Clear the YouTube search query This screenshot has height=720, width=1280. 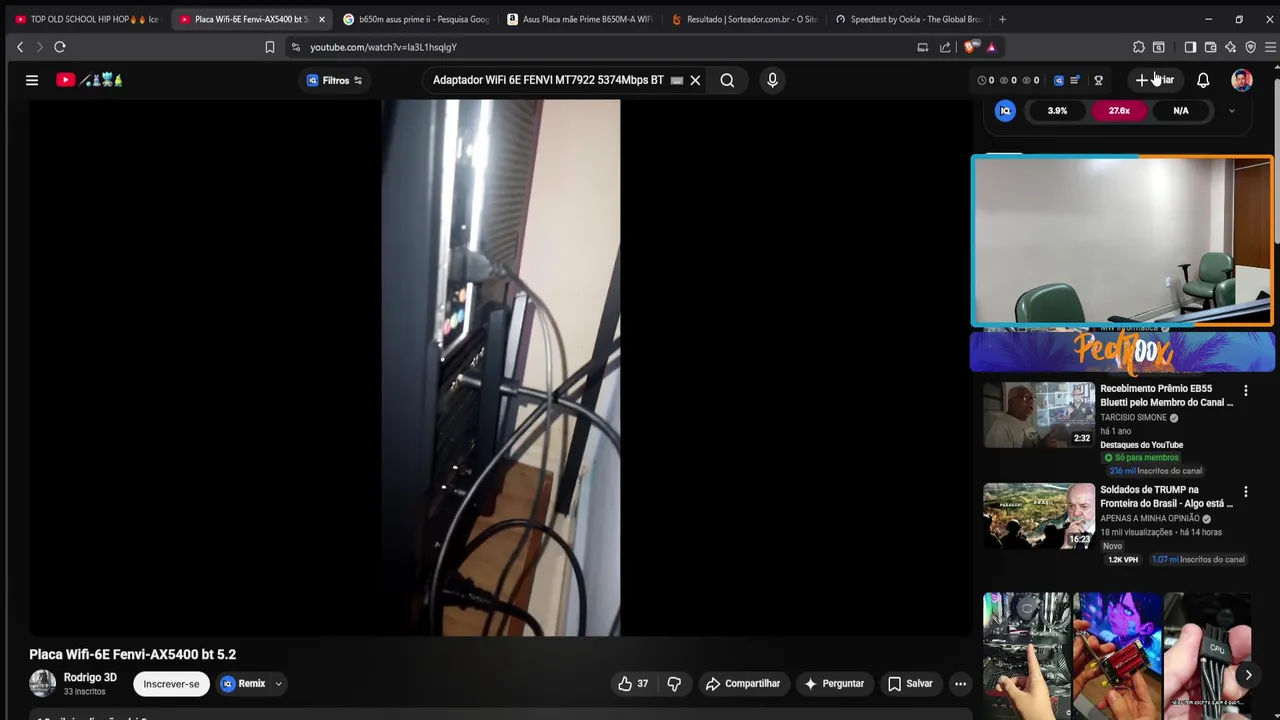pyautogui.click(x=695, y=80)
